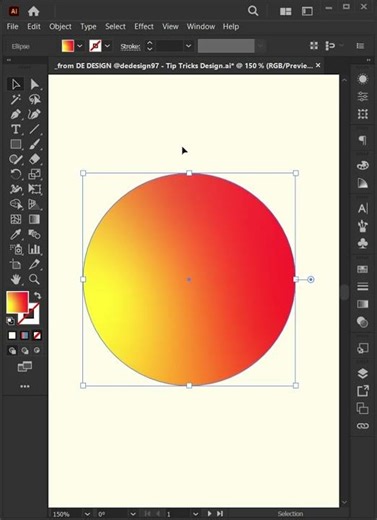Enable Draw Inside mode
This screenshot has height=520, width=377.
pyautogui.click(x=37, y=350)
